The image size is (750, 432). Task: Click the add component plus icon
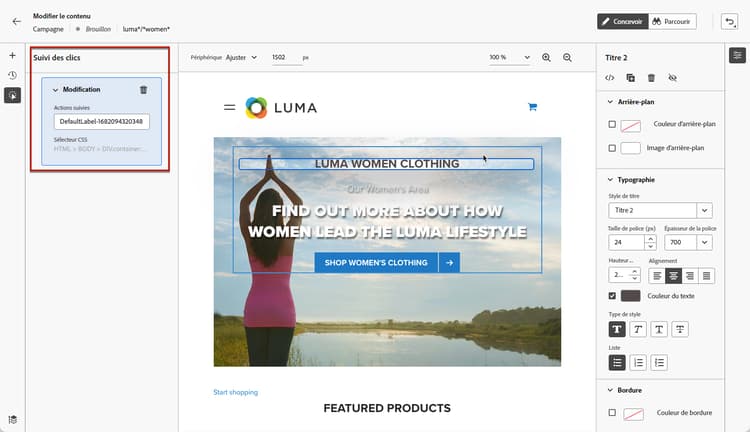point(12,55)
